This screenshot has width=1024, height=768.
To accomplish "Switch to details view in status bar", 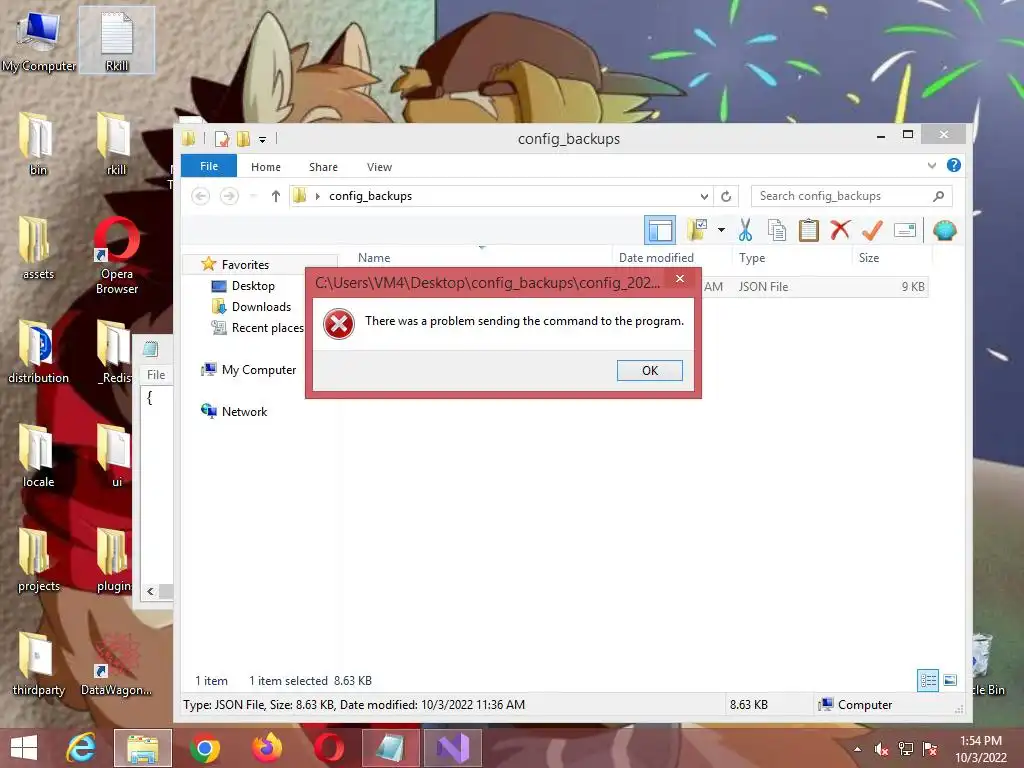I will click(928, 680).
